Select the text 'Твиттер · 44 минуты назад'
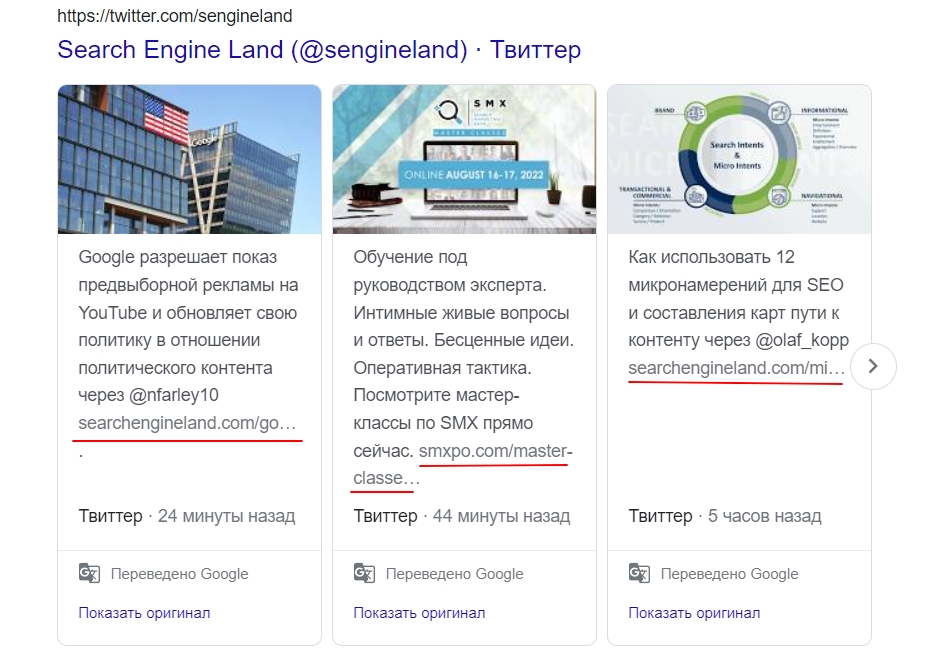 (462, 516)
